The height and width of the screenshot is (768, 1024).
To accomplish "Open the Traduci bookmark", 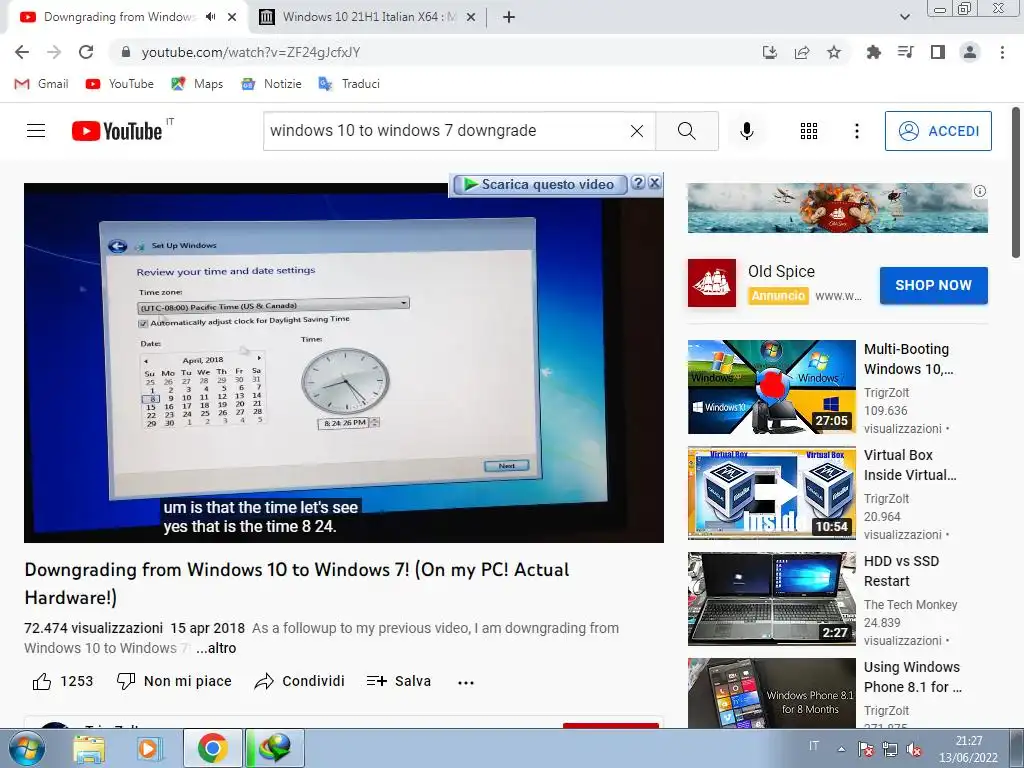I will [349, 84].
